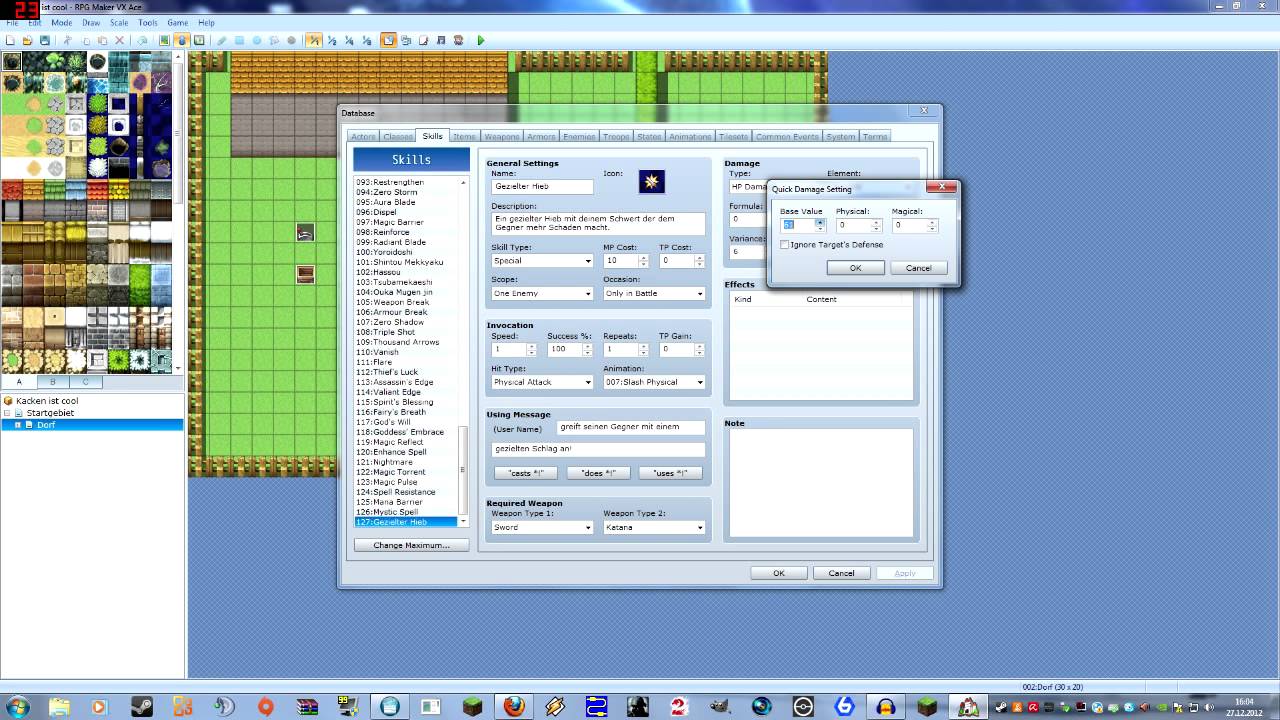This screenshot has height=720, width=1280.
Task: Open the Character Generator toolbar icon
Action: point(459,40)
